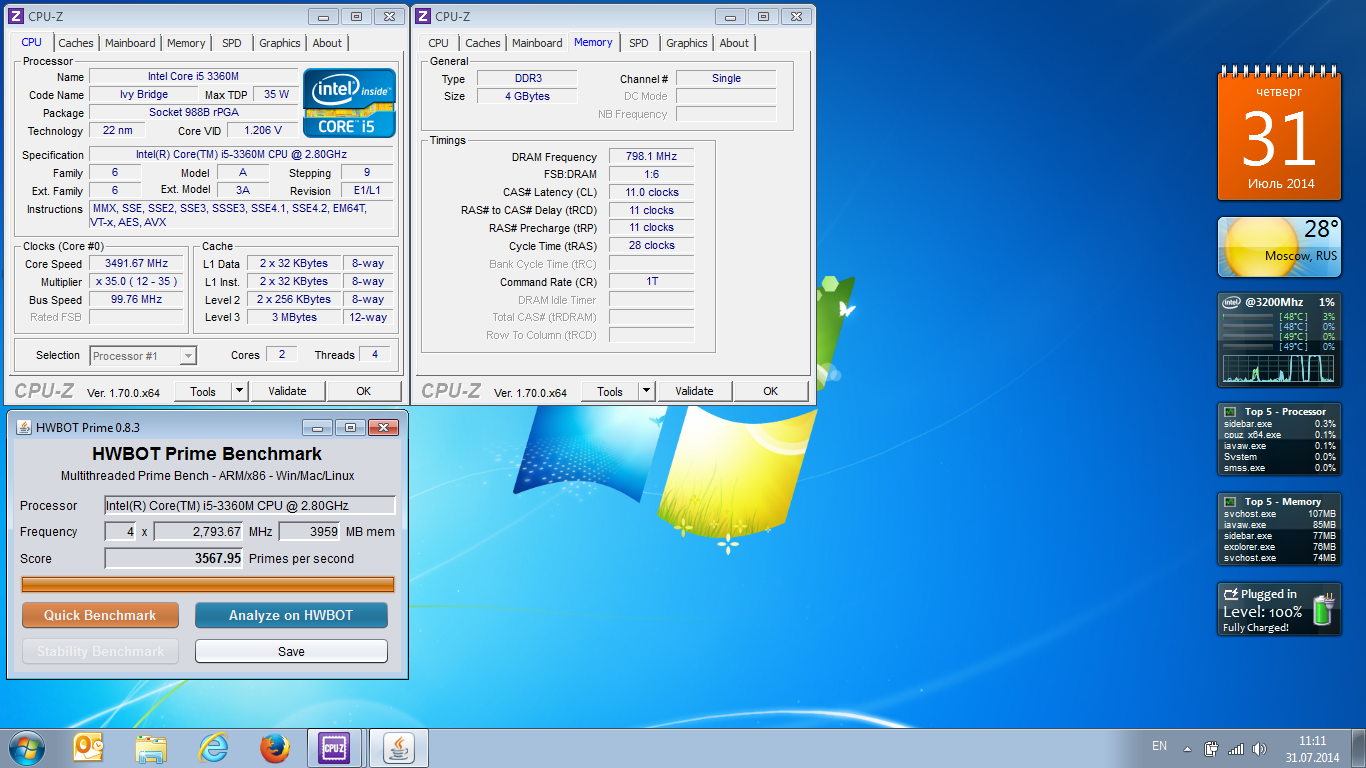Viewport: 1366px width, 768px height.
Task: Activate the CPU-Z taskbar button
Action: (334, 748)
